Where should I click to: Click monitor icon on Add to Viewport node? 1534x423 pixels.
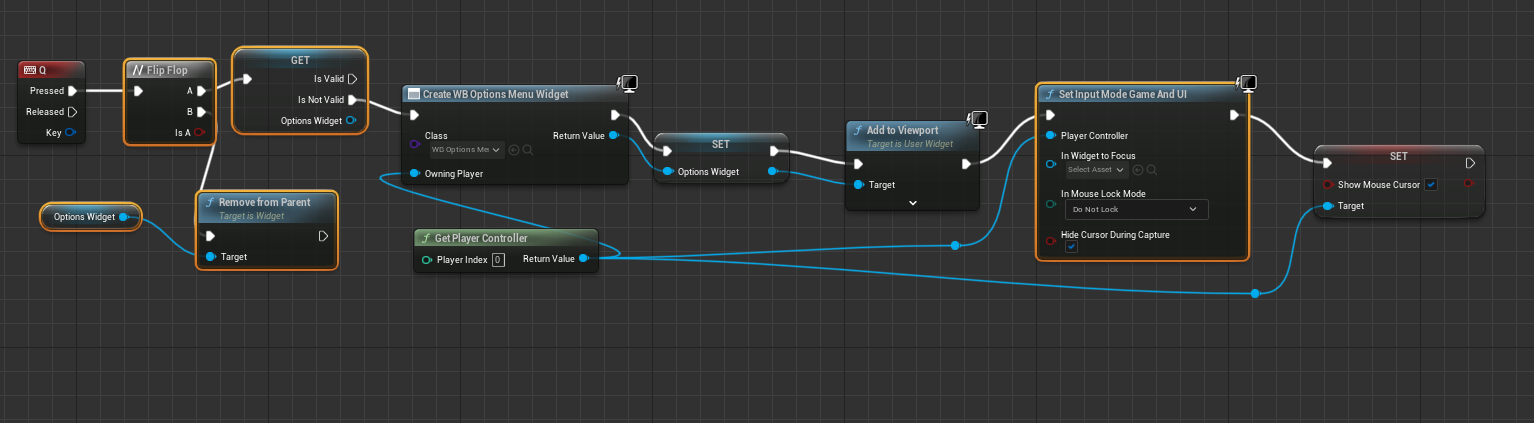pos(978,119)
